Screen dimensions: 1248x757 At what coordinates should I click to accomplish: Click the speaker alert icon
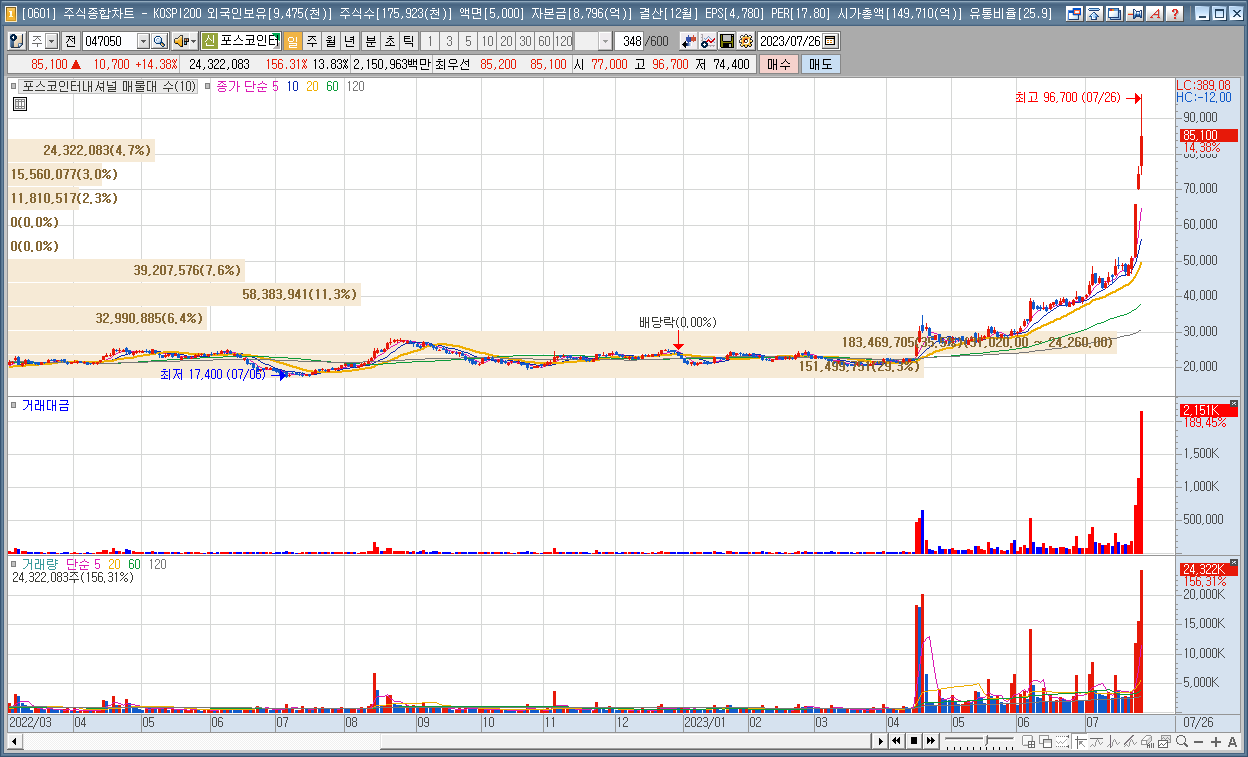point(180,41)
